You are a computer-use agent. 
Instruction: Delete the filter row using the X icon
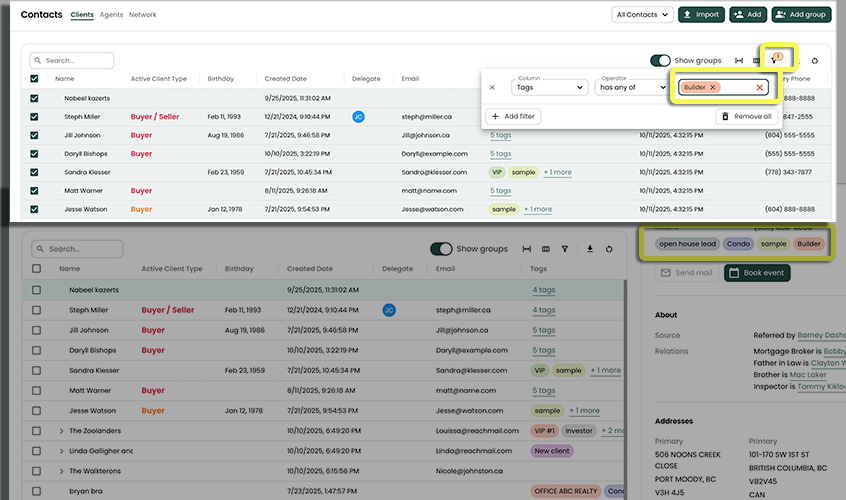[492, 88]
